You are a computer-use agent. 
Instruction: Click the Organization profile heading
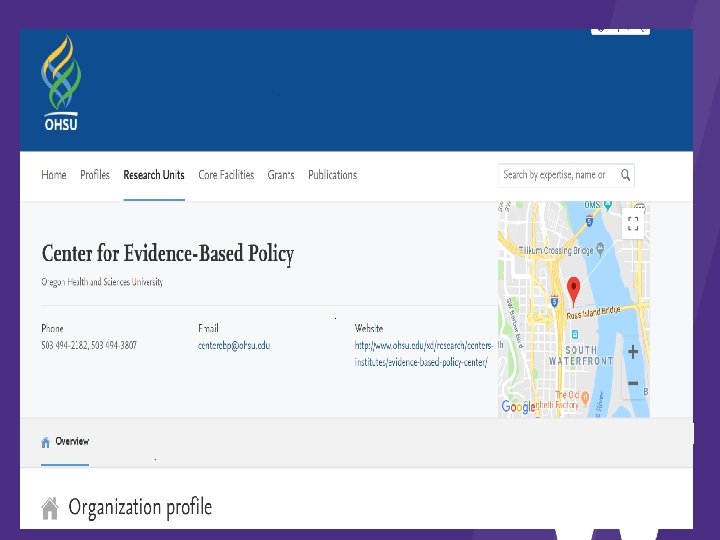pos(140,507)
